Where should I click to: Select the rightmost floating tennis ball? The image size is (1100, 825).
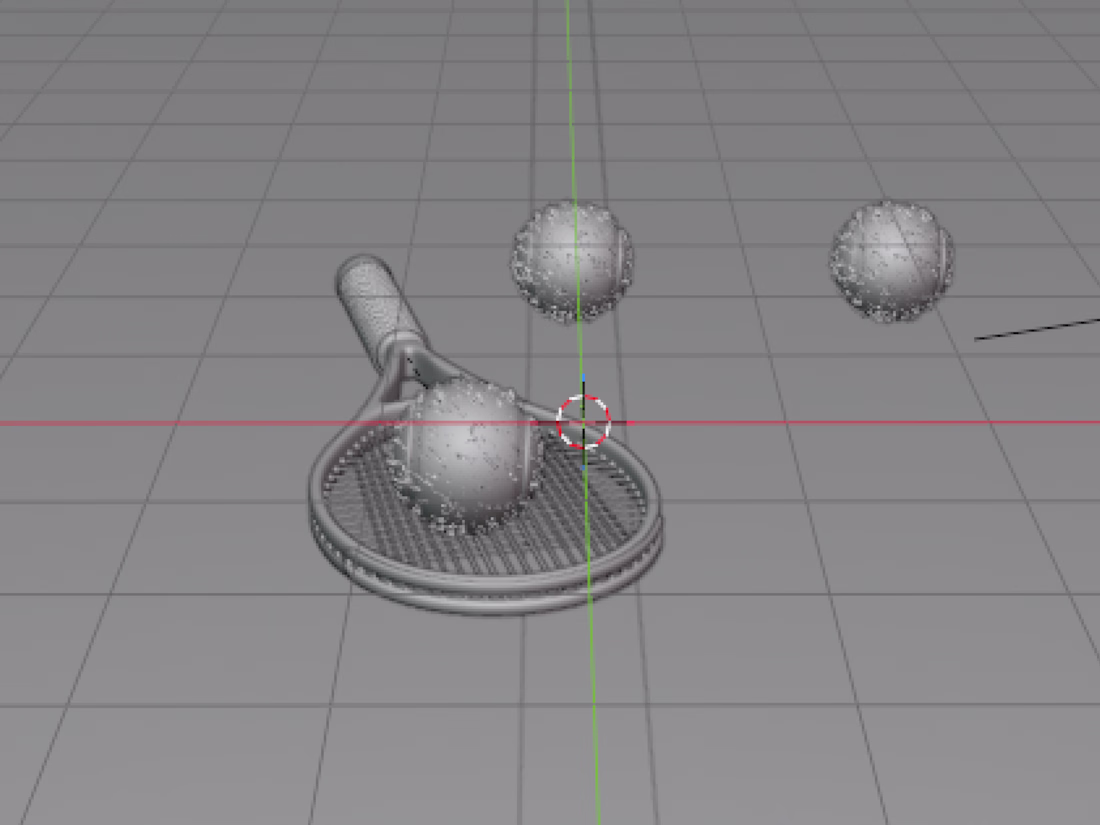(x=892, y=261)
